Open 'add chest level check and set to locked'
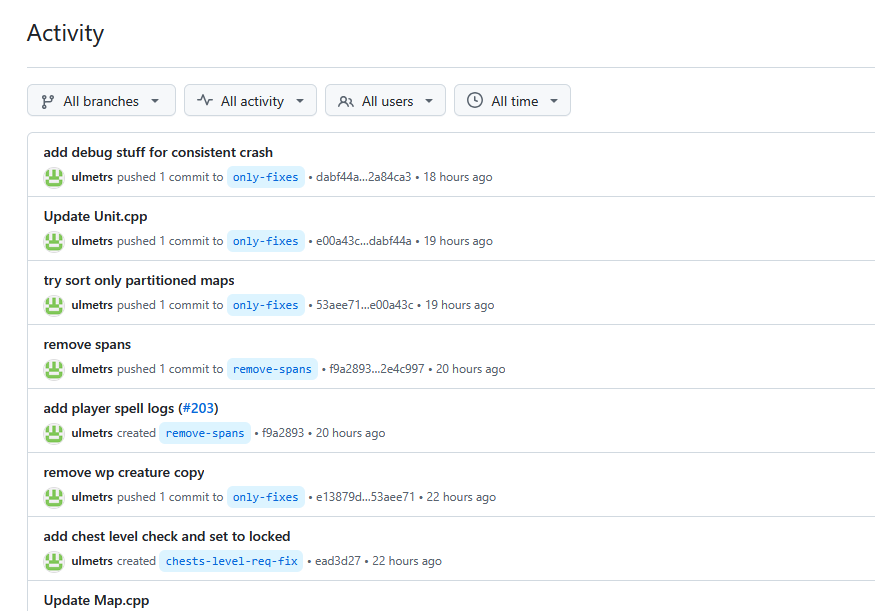Image resolution: width=875 pixels, height=611 pixels. click(167, 536)
